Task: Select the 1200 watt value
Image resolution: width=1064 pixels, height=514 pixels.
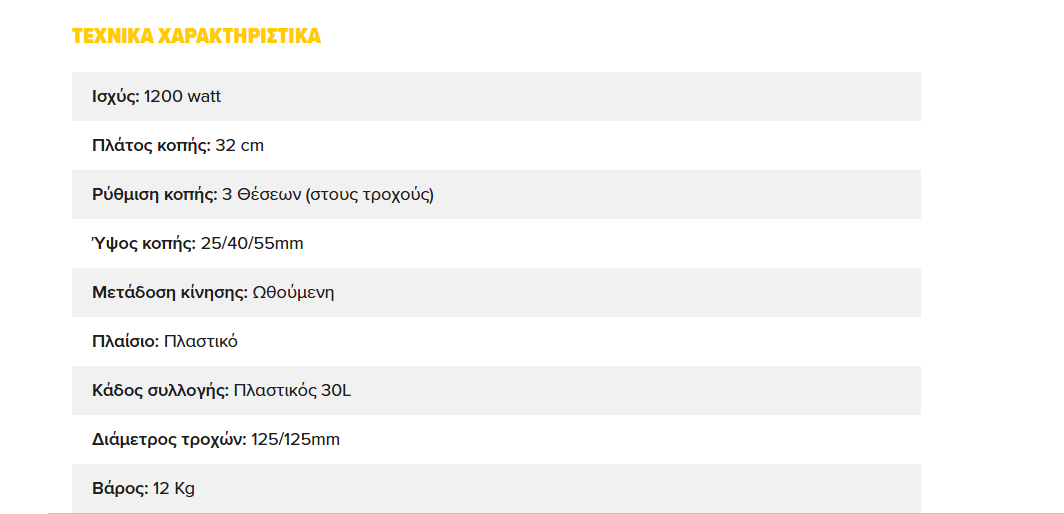Action: 183,97
